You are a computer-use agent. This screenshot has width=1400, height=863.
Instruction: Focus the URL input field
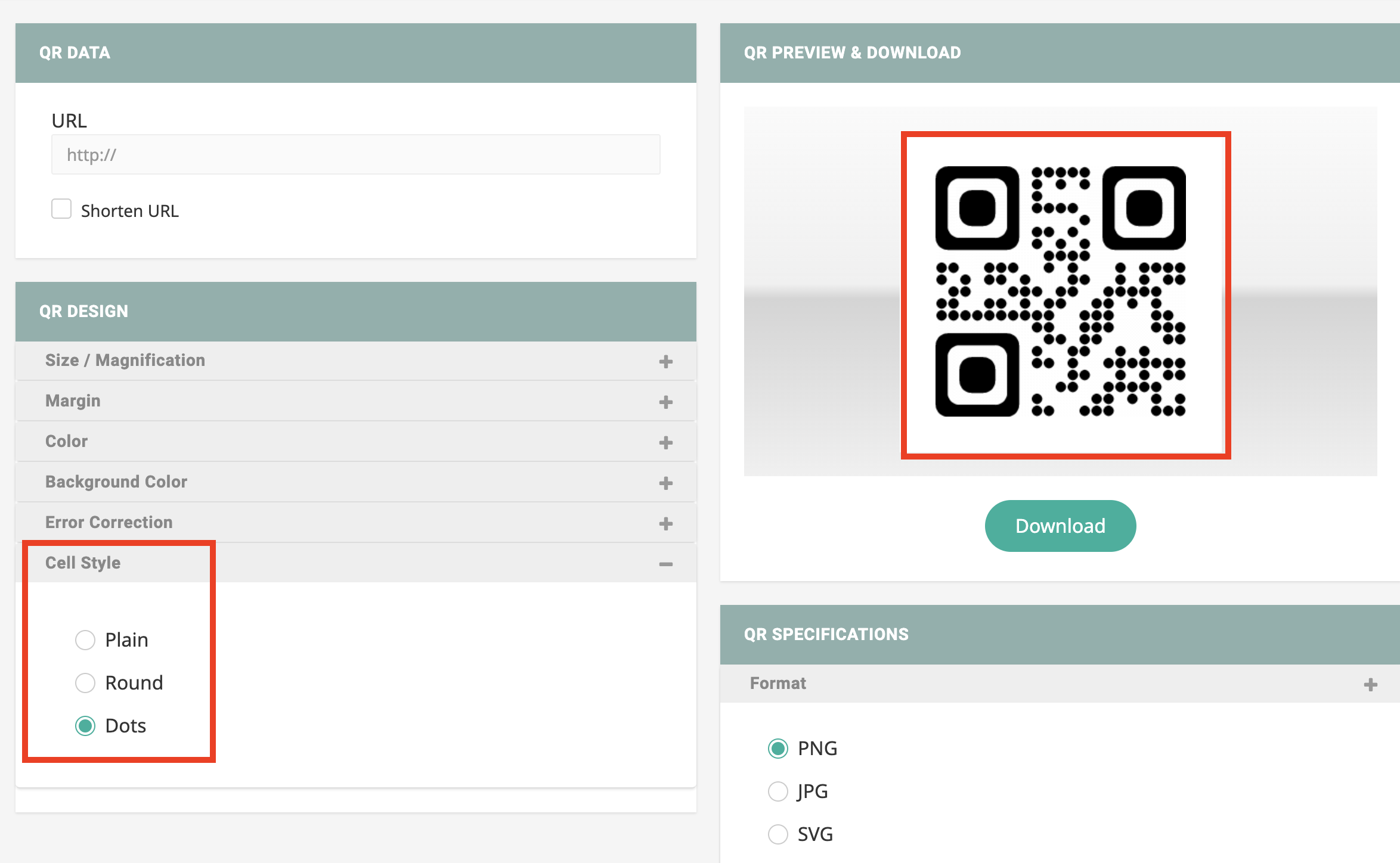click(x=355, y=155)
